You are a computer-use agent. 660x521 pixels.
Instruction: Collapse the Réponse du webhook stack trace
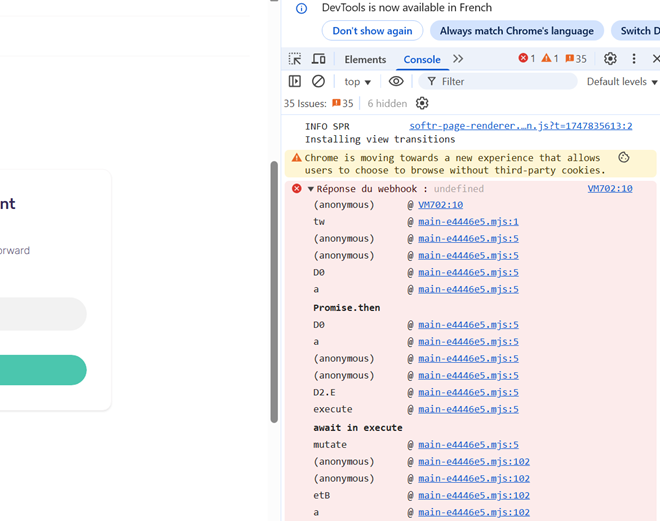311,189
